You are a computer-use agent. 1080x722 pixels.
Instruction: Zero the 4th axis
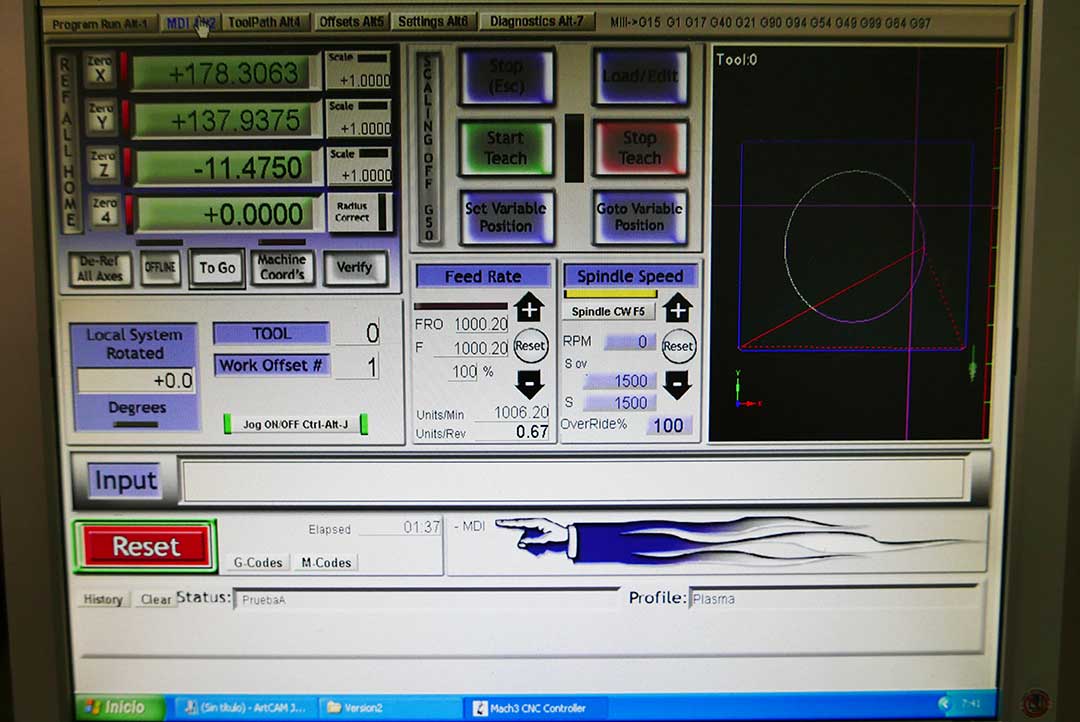pos(105,211)
